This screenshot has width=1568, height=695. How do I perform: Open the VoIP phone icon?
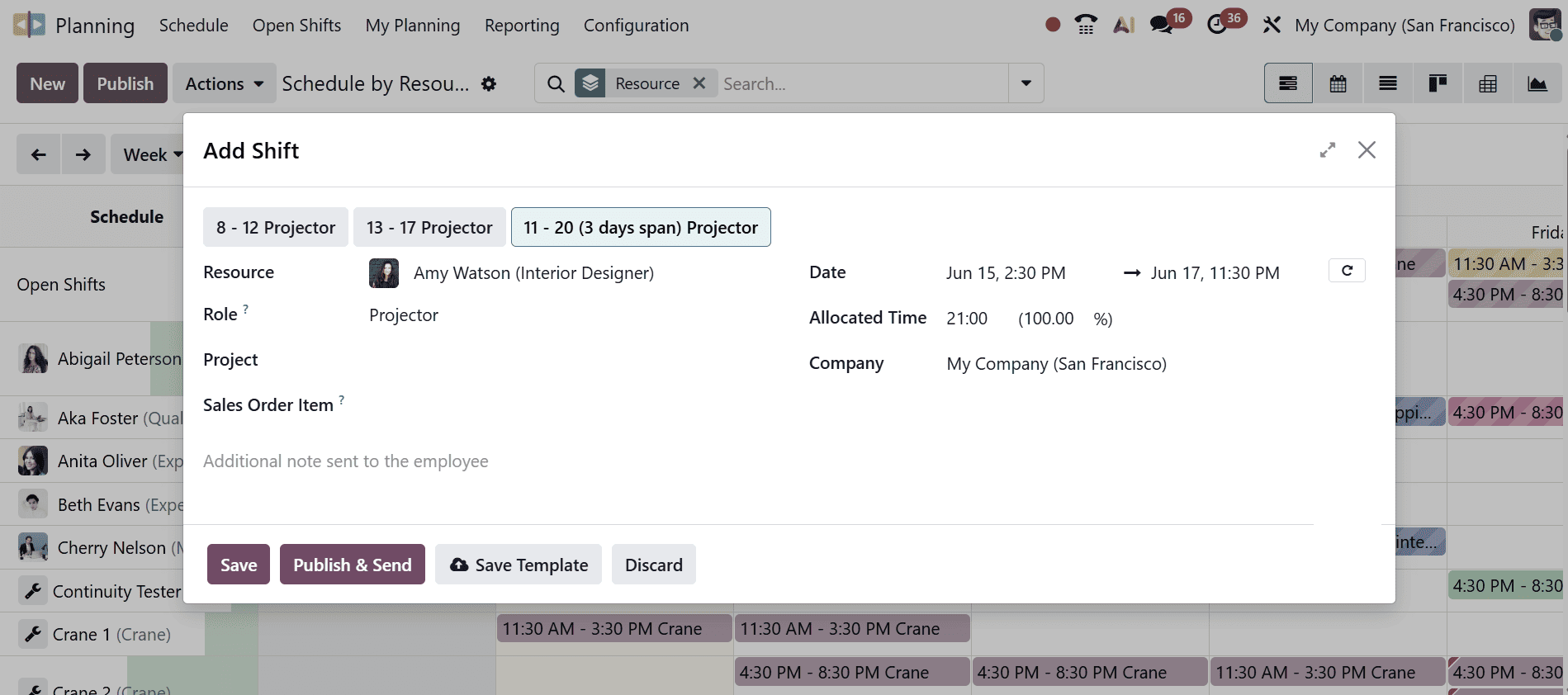(1086, 25)
